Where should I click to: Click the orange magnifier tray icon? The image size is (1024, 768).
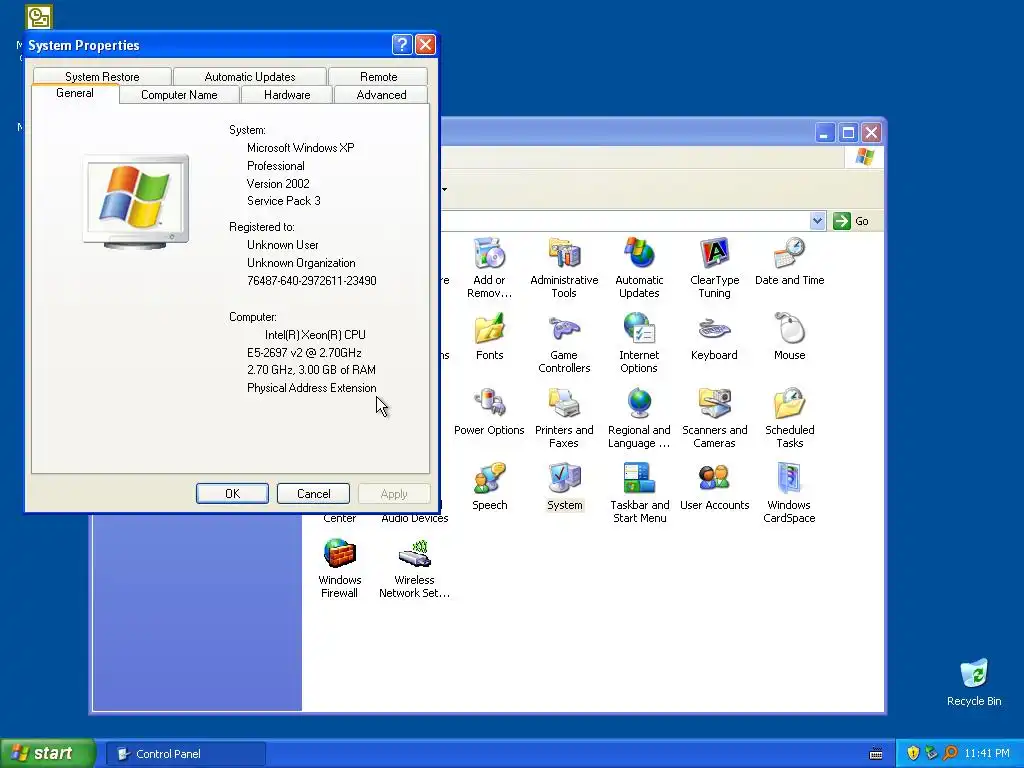click(x=950, y=753)
